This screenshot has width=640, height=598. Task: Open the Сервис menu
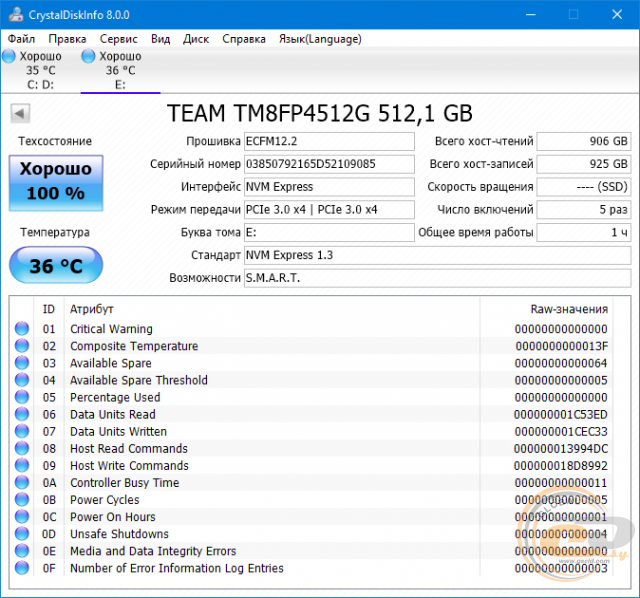coord(119,39)
